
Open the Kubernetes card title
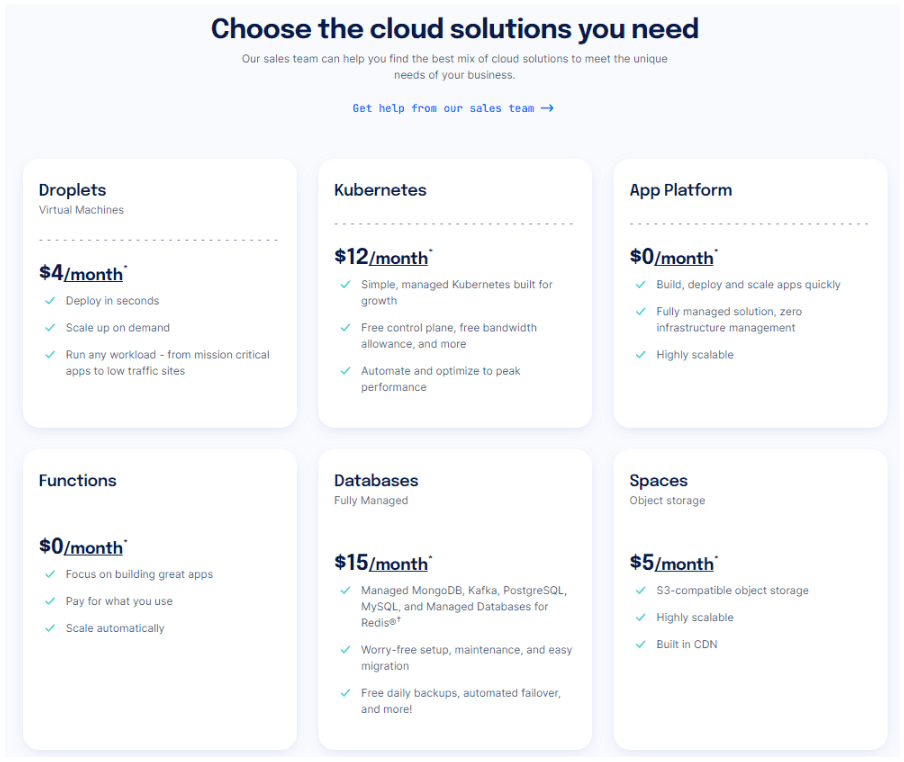380,190
